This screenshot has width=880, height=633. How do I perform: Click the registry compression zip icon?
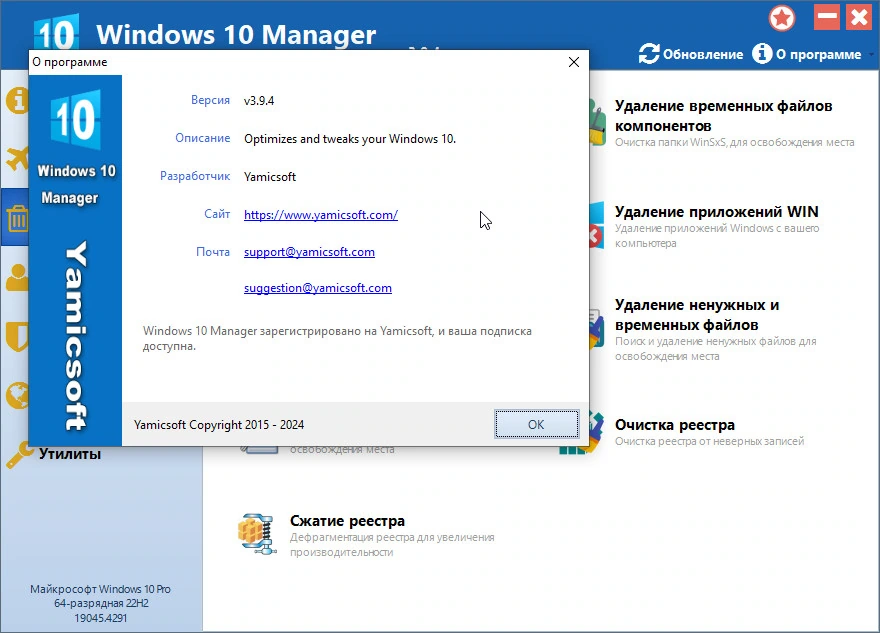pyautogui.click(x=257, y=534)
